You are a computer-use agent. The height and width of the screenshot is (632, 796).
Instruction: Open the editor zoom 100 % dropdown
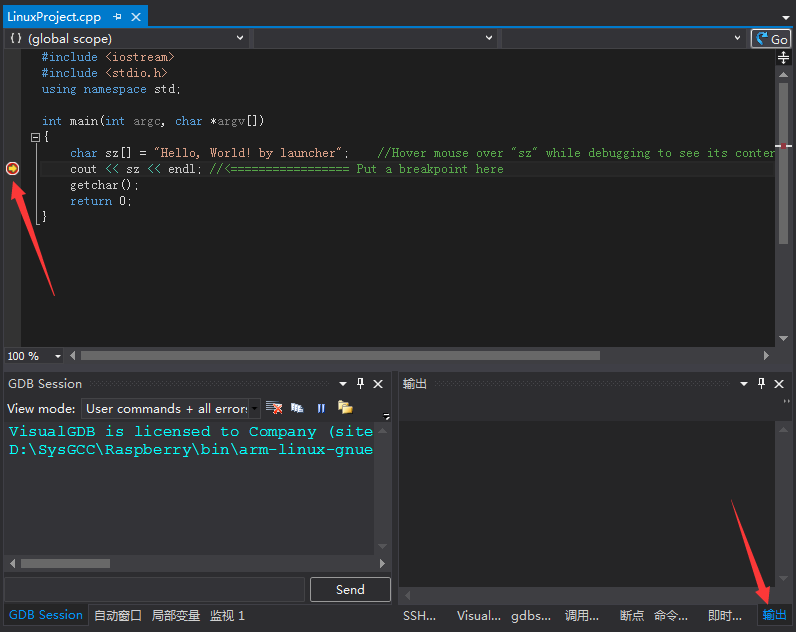pos(57,356)
